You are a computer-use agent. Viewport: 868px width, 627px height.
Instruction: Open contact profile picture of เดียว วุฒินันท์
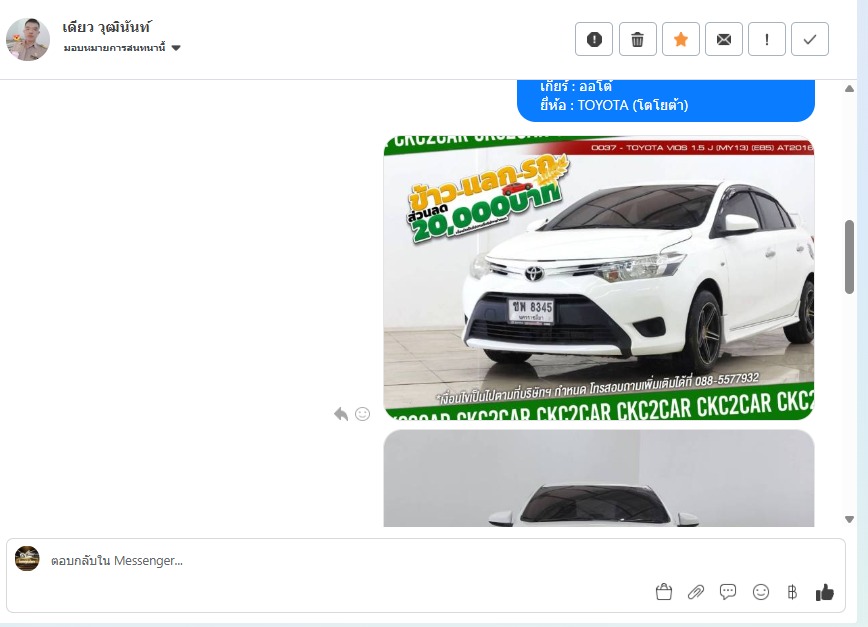tap(28, 39)
